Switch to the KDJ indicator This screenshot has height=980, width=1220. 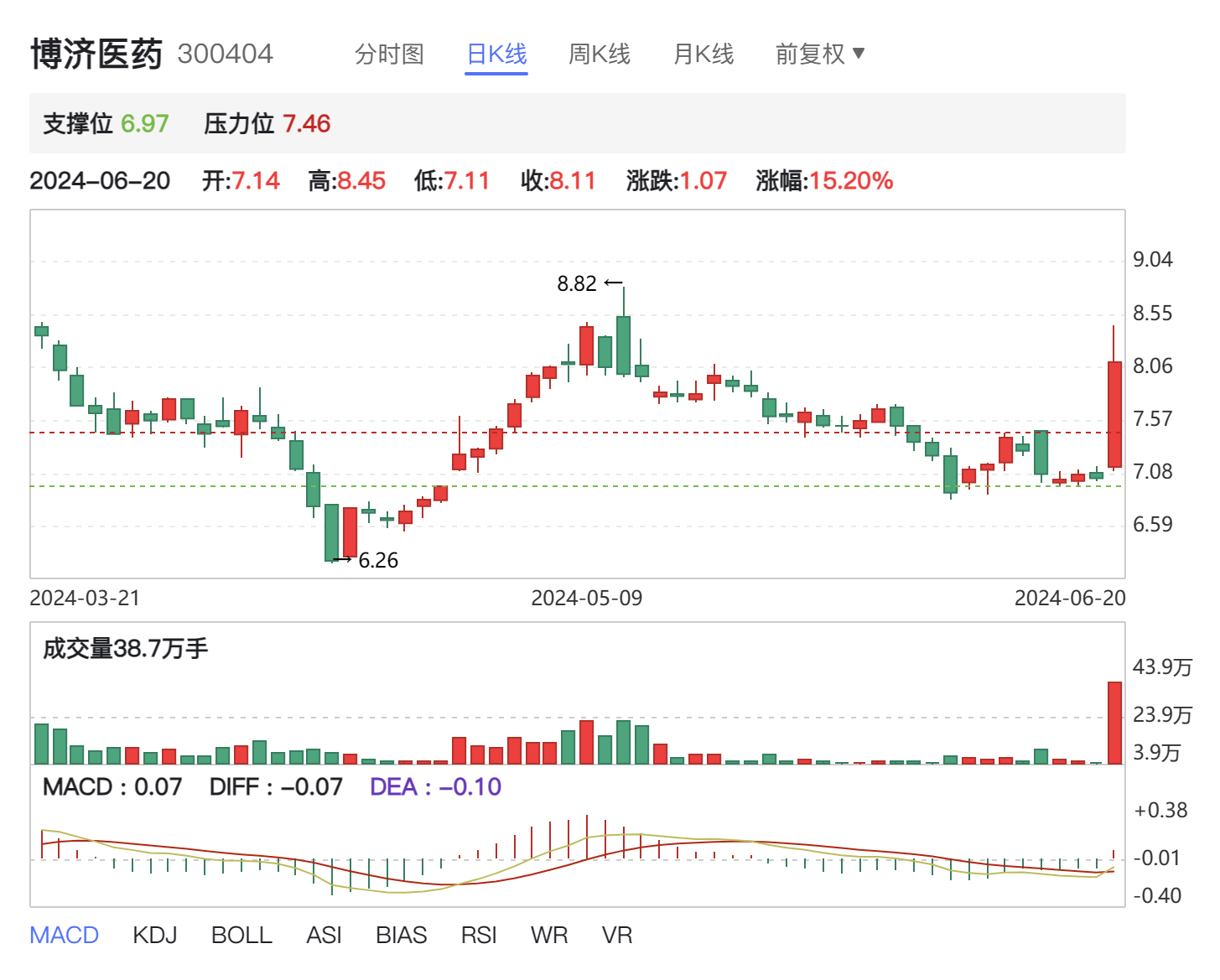tap(155, 935)
